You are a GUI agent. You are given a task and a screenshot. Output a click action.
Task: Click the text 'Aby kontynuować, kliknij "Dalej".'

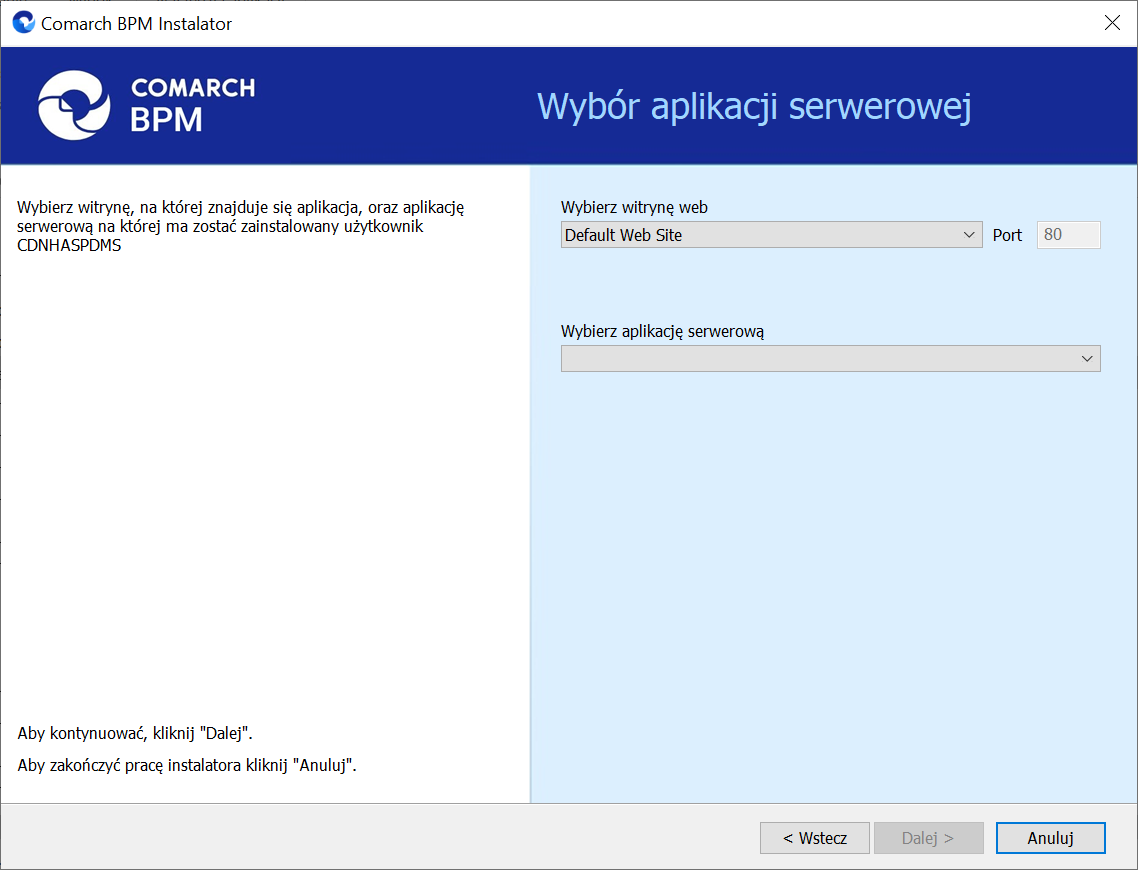(x=135, y=733)
